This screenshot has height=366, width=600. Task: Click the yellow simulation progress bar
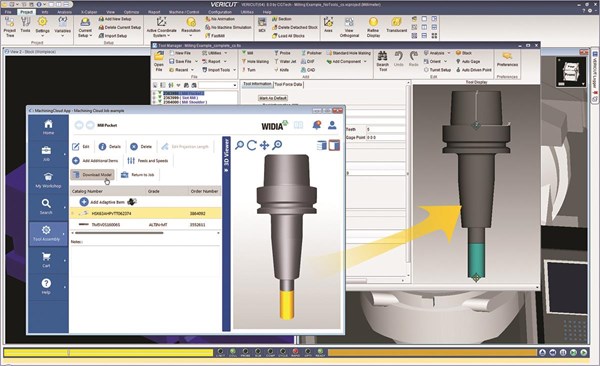108,353
